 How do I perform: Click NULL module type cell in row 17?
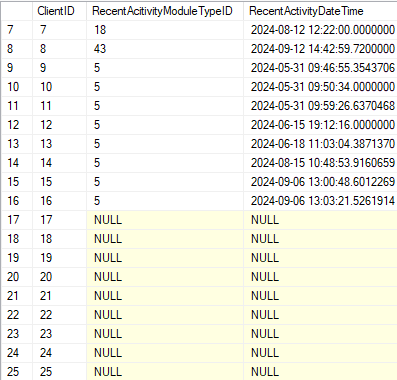tap(165, 220)
